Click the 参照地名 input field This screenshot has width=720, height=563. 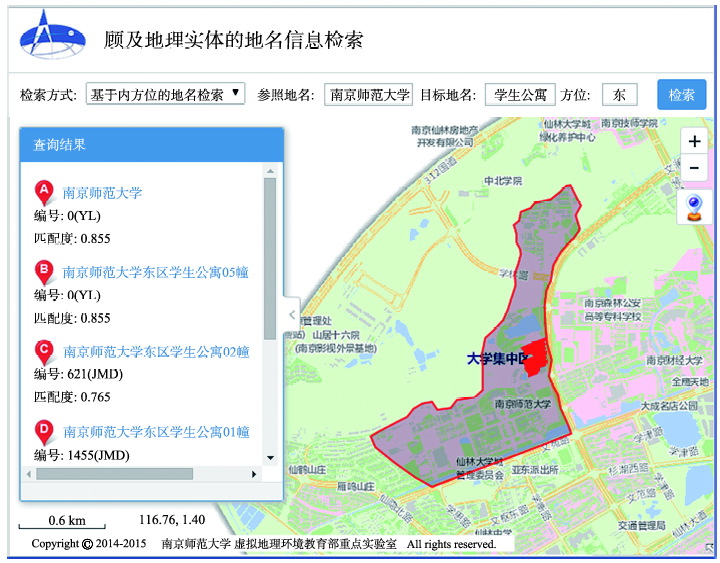369,95
